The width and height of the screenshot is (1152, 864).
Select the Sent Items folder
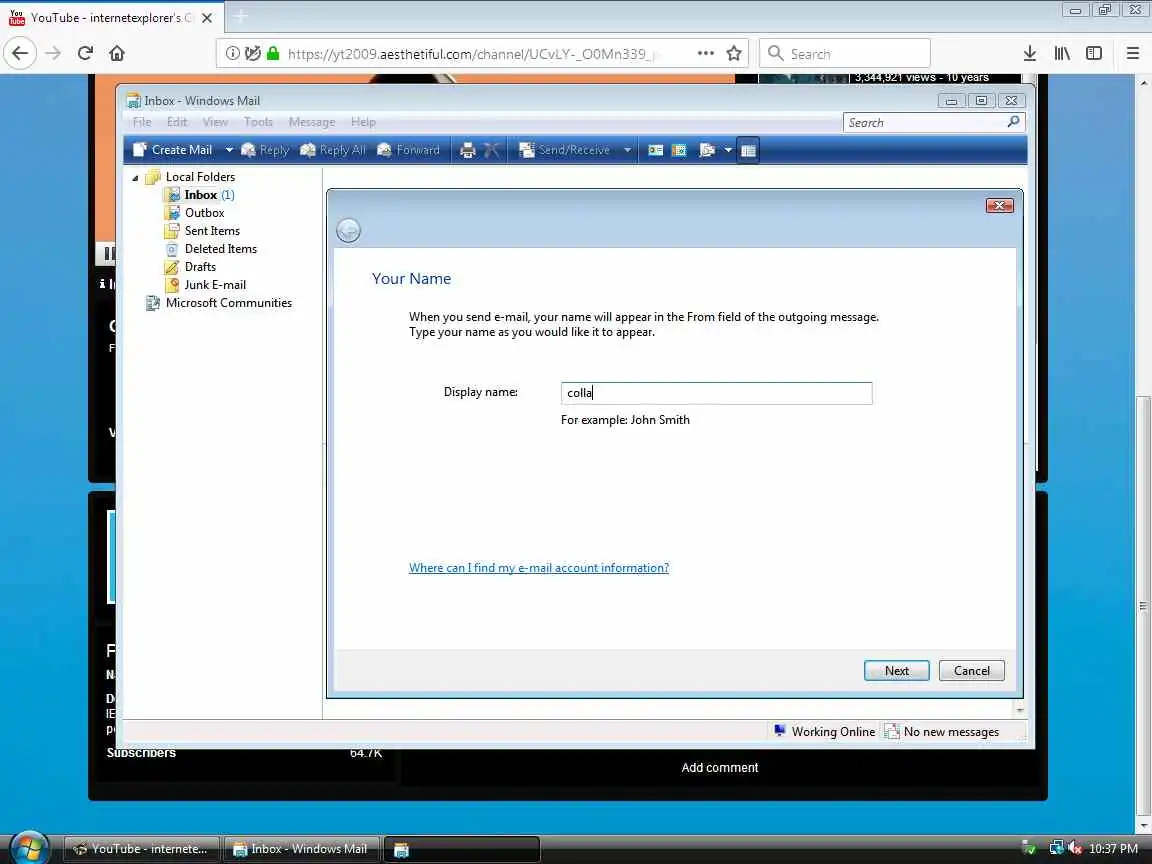pyautogui.click(x=212, y=231)
